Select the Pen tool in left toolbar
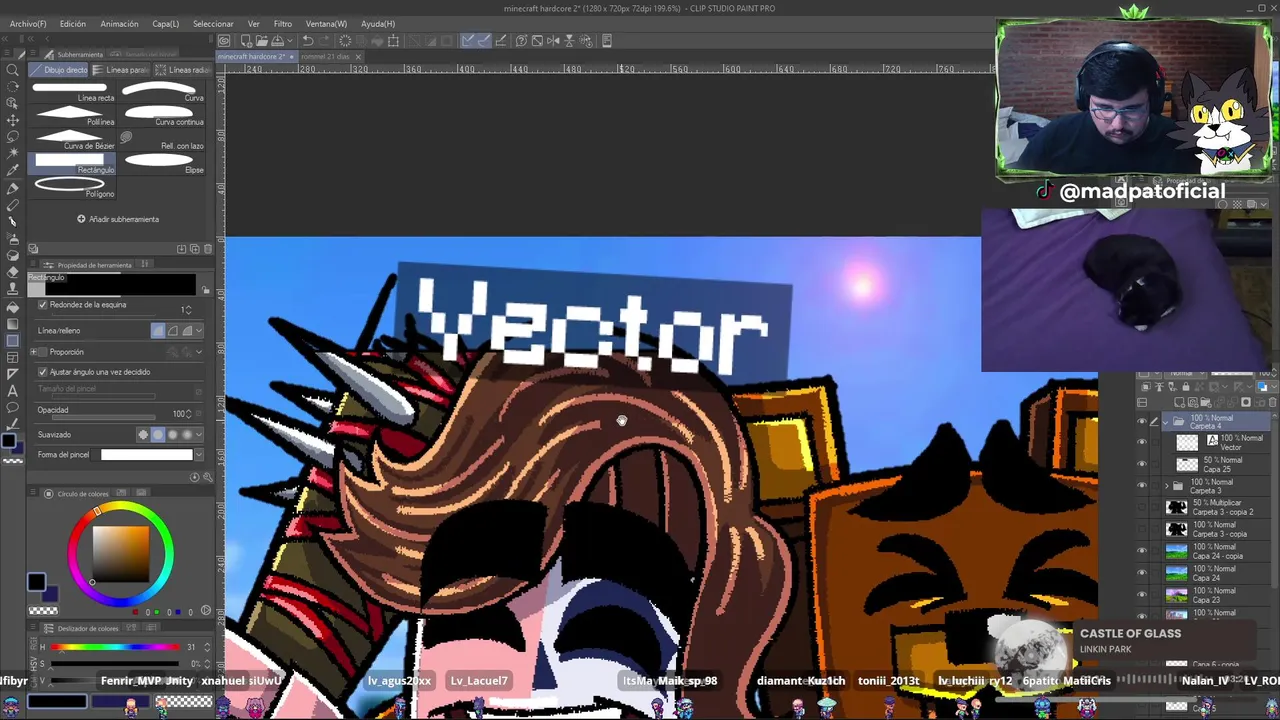The width and height of the screenshot is (1280, 720). coord(12,188)
